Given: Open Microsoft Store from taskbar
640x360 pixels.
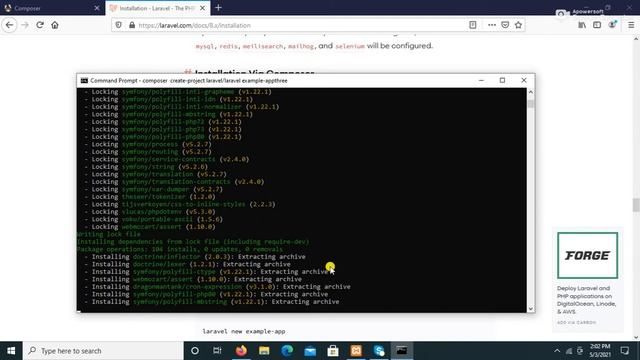Looking at the screenshot, I should click(333, 351).
